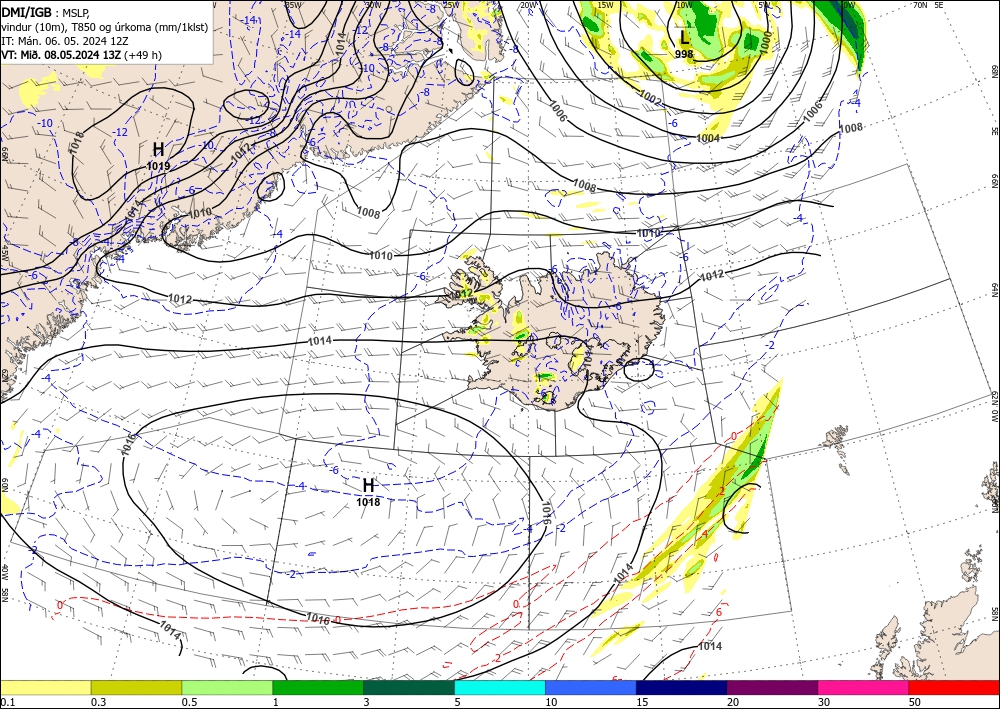Select the red 50+ legend swatch
The width and height of the screenshot is (1000, 709).
pyautogui.click(x=954, y=688)
